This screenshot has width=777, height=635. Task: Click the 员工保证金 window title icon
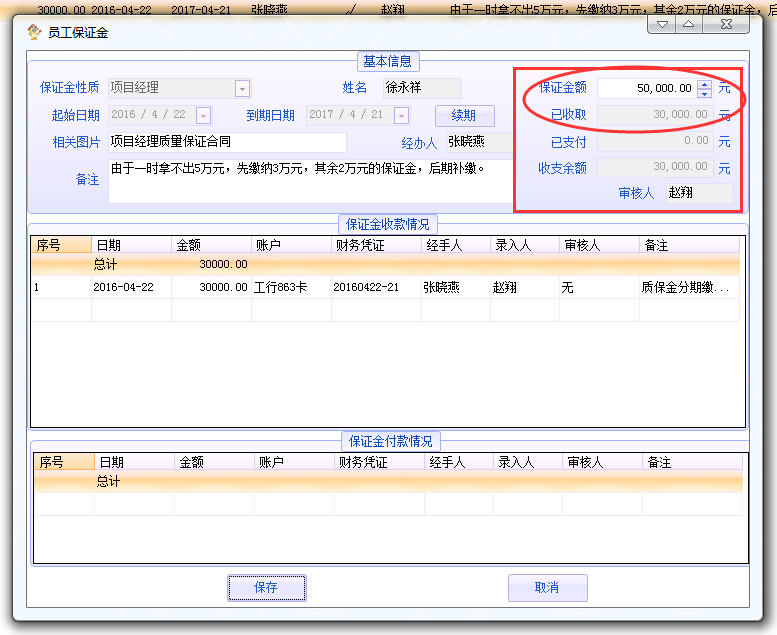tap(34, 32)
